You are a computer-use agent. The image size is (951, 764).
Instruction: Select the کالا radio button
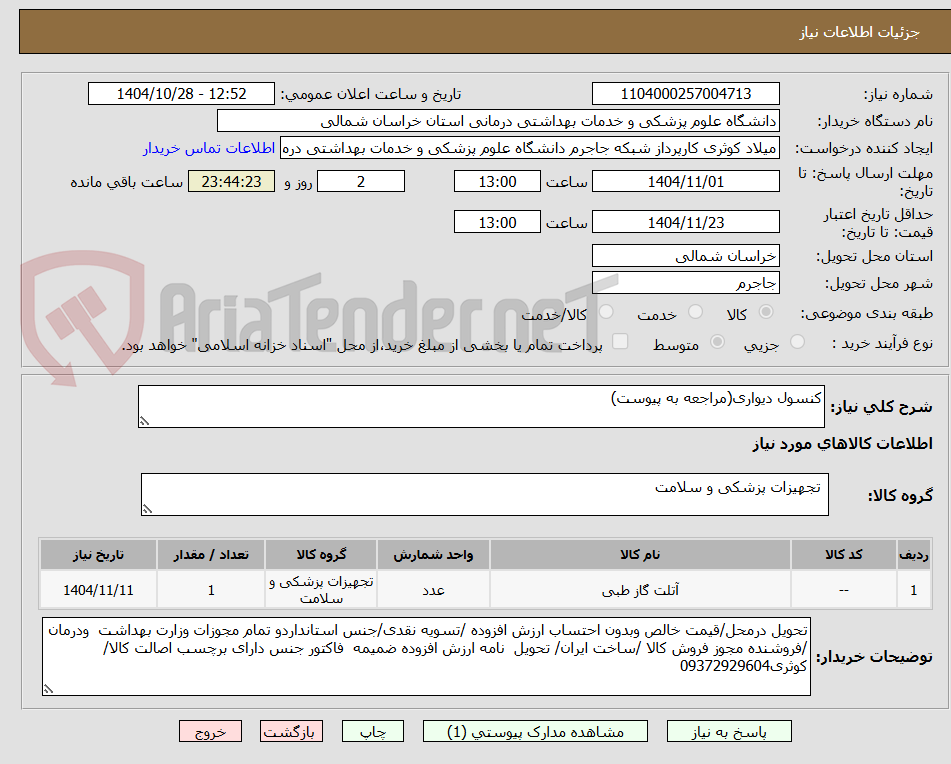[766, 312]
